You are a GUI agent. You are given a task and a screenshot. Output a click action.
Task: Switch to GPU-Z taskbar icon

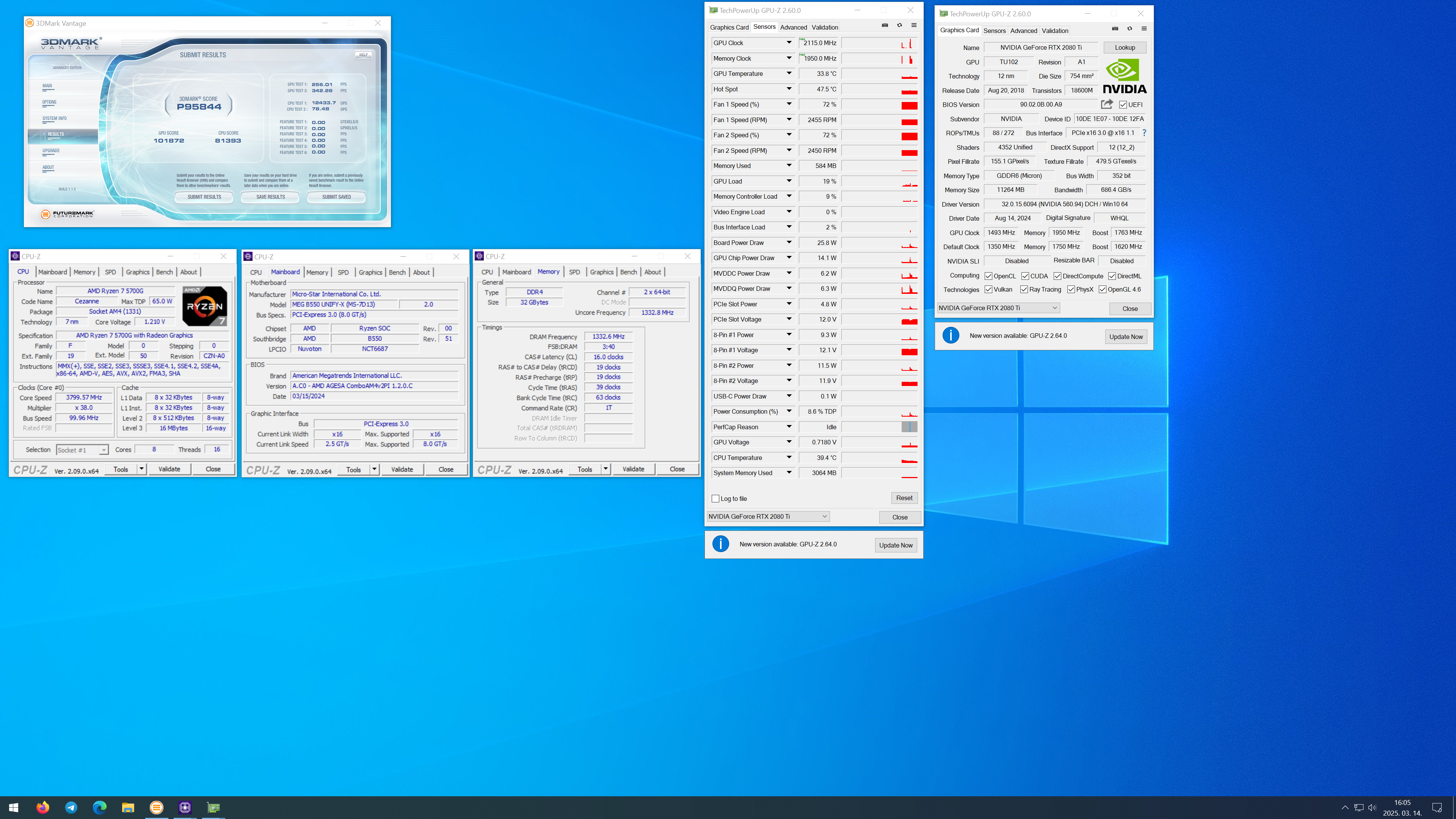click(213, 807)
